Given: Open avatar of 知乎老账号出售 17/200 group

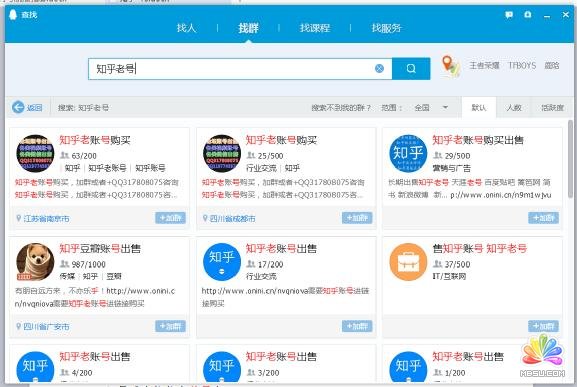Looking at the screenshot, I should click(222, 262).
